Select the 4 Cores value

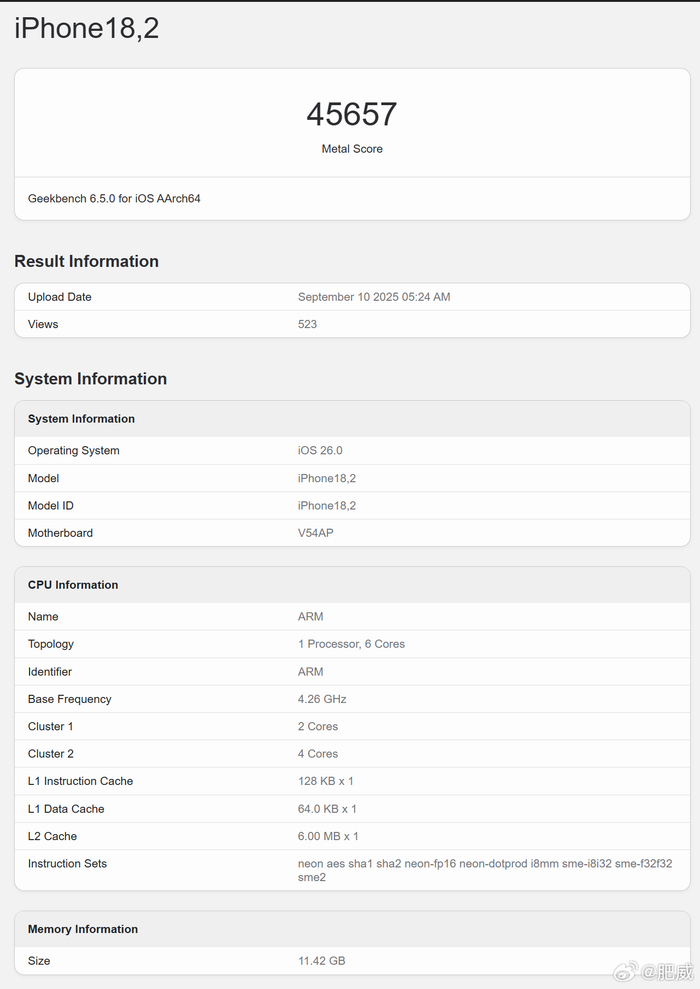click(x=318, y=754)
